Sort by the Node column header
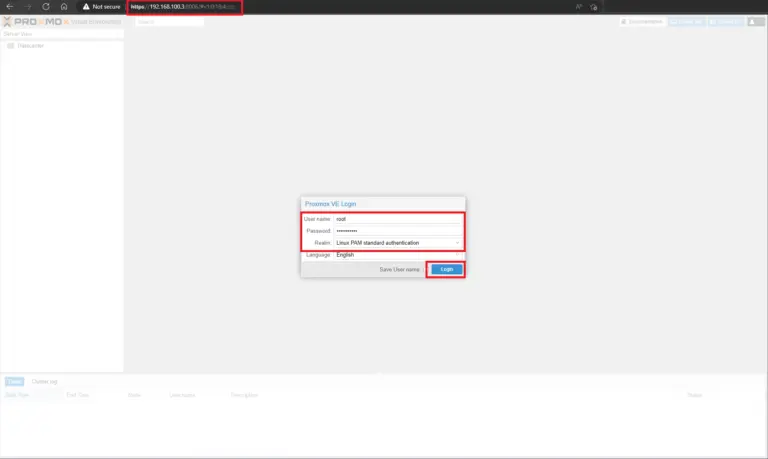 pos(134,395)
